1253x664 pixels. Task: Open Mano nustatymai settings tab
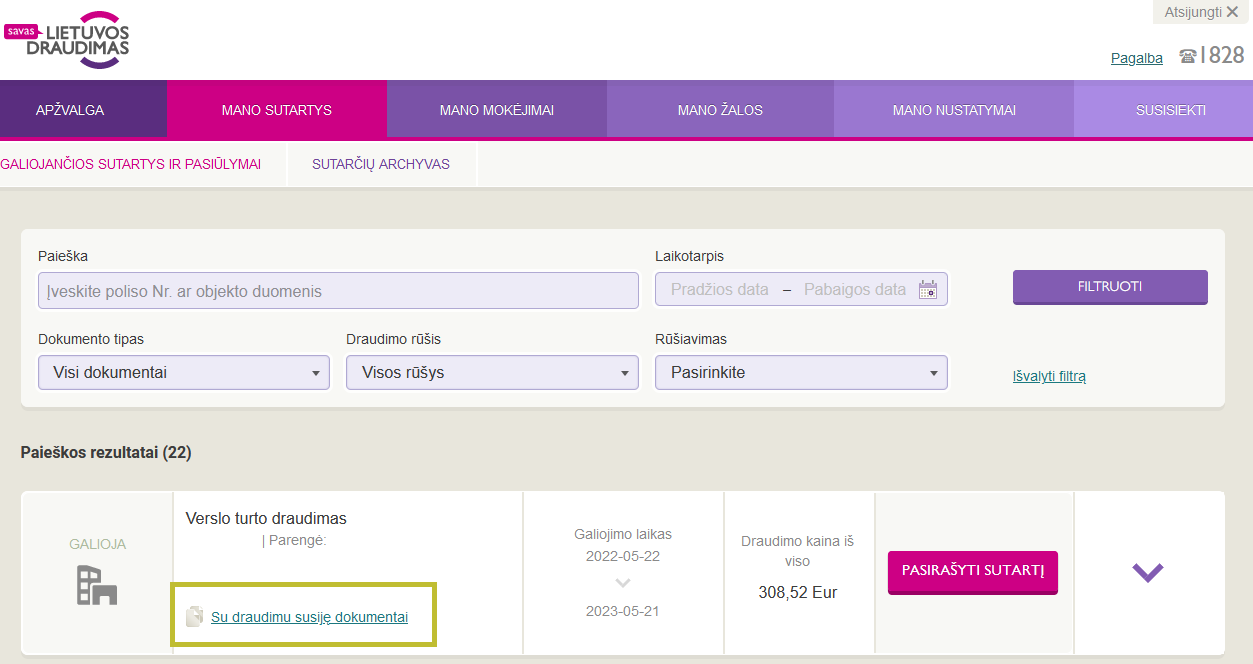click(954, 110)
